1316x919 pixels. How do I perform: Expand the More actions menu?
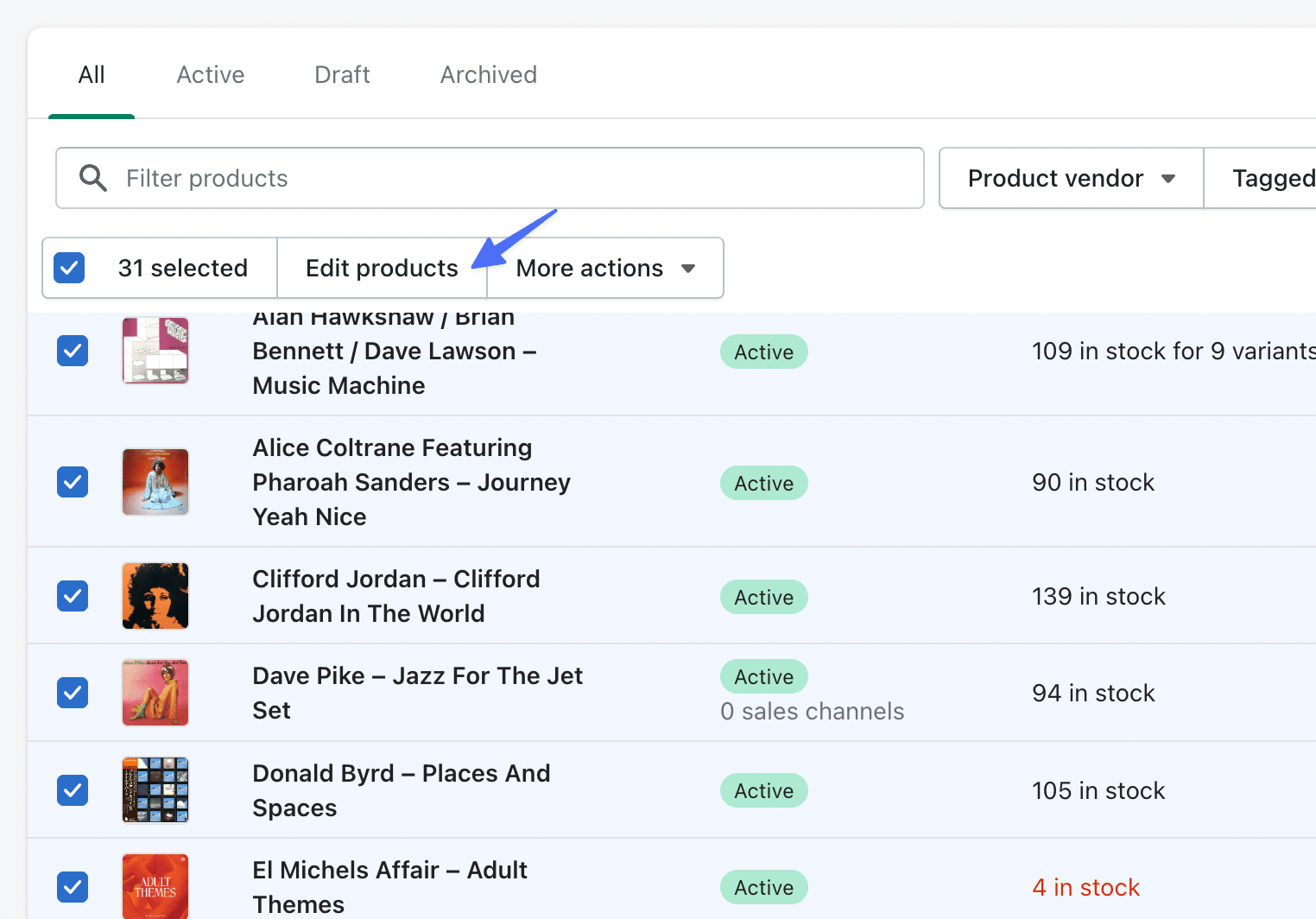click(x=604, y=268)
